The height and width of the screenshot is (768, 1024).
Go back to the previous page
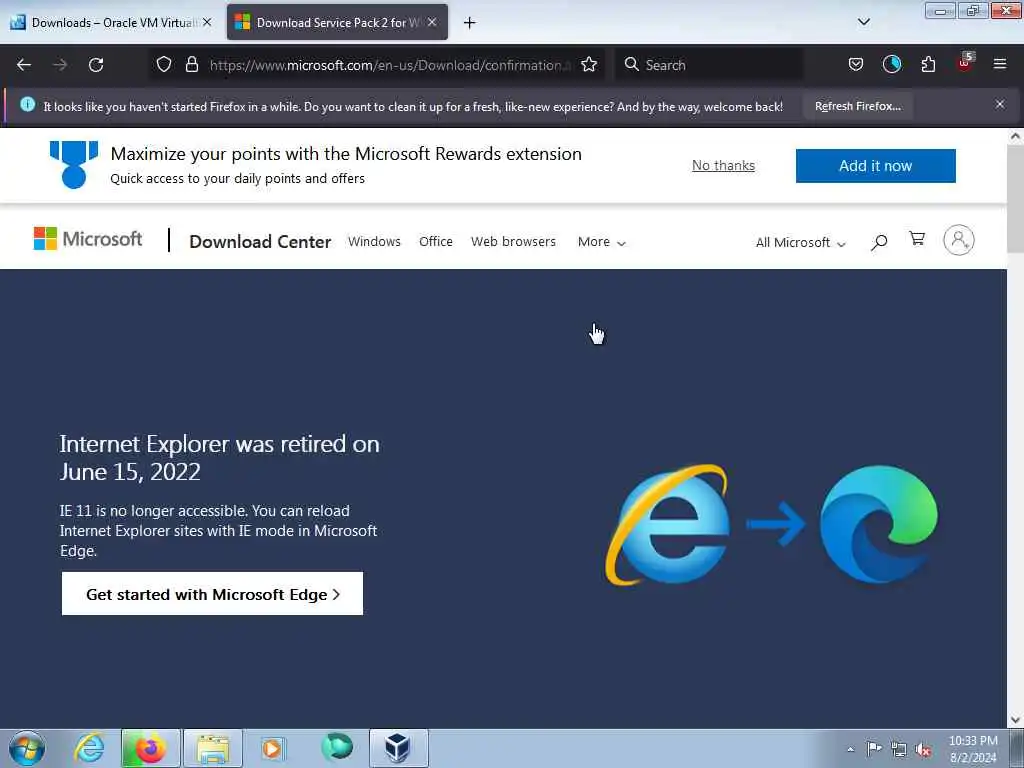coord(24,65)
